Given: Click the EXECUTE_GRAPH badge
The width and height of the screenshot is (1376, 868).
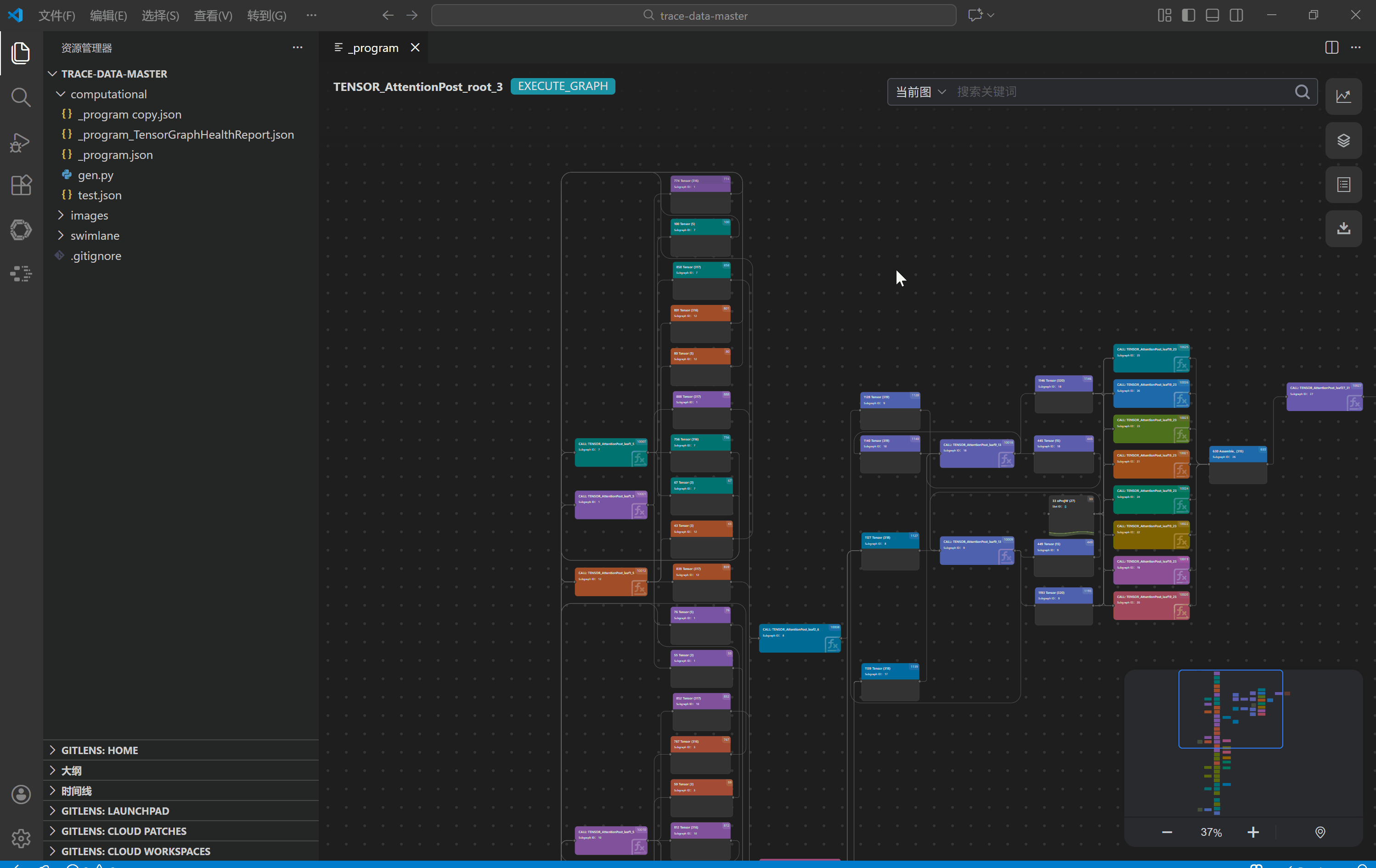Looking at the screenshot, I should point(562,86).
